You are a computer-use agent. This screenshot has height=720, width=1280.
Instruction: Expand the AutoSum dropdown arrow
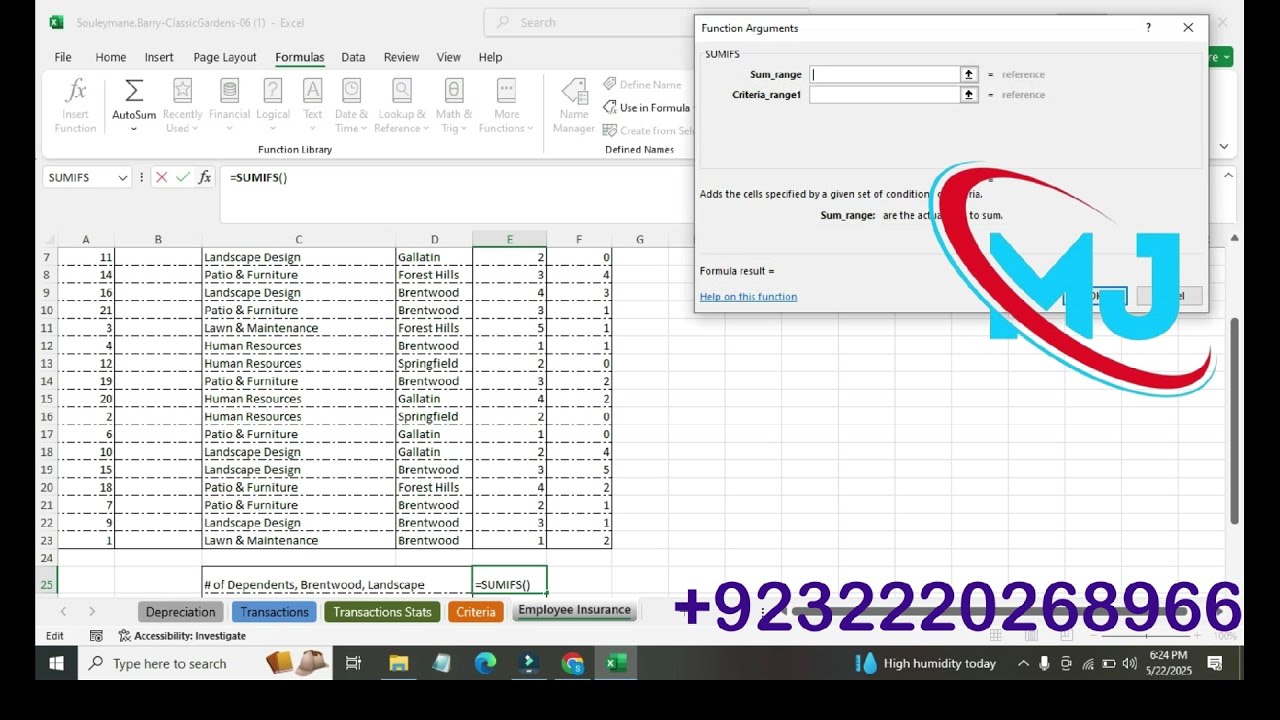click(x=133, y=129)
